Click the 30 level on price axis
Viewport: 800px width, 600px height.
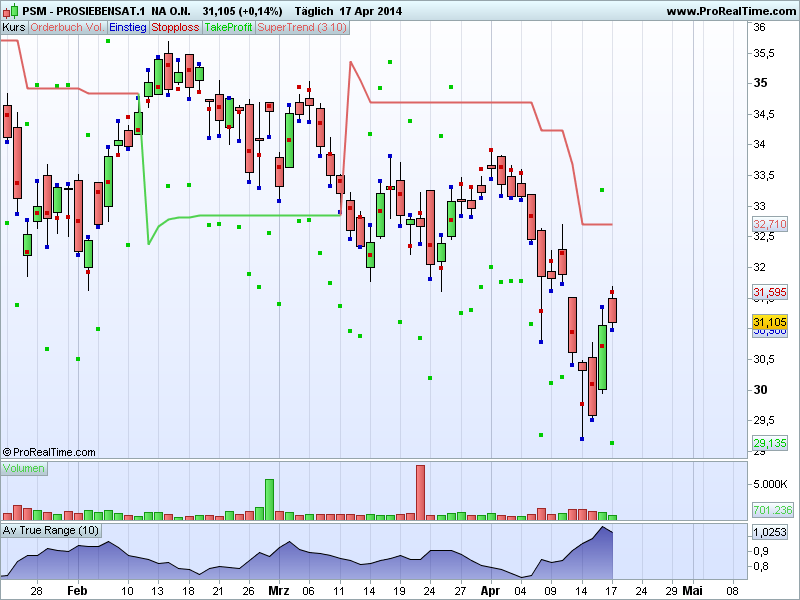point(760,390)
